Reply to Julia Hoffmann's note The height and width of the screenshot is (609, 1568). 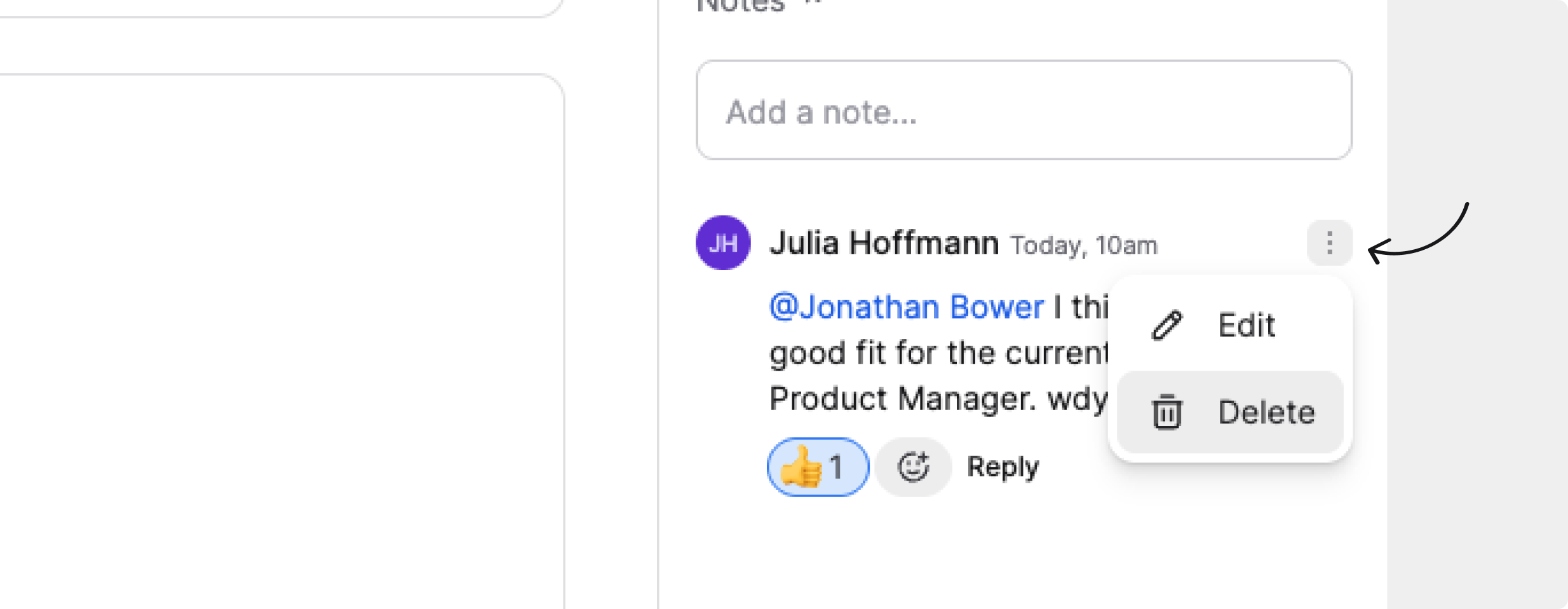pos(1003,467)
